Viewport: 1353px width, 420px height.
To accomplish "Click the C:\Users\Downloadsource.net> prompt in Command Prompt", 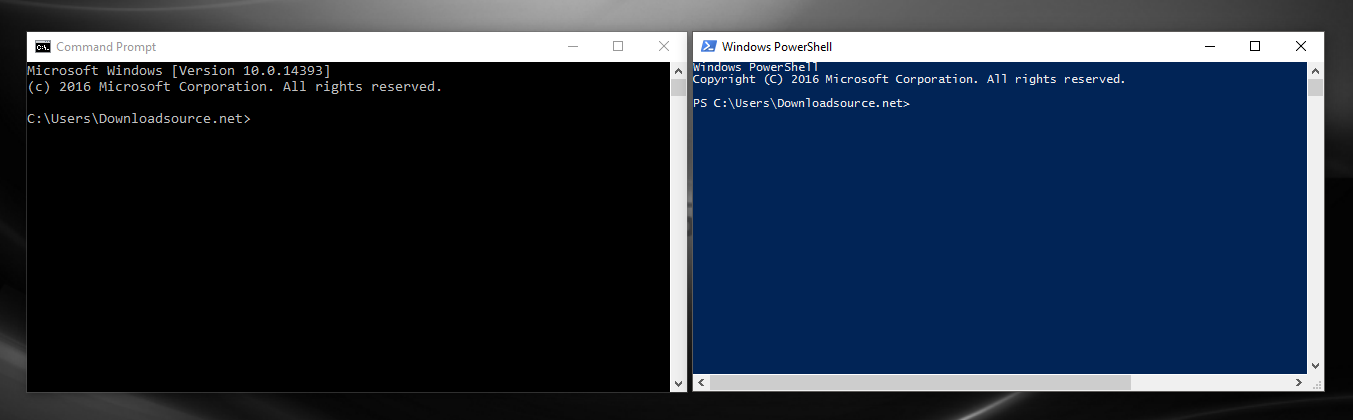I will pyautogui.click(x=138, y=119).
